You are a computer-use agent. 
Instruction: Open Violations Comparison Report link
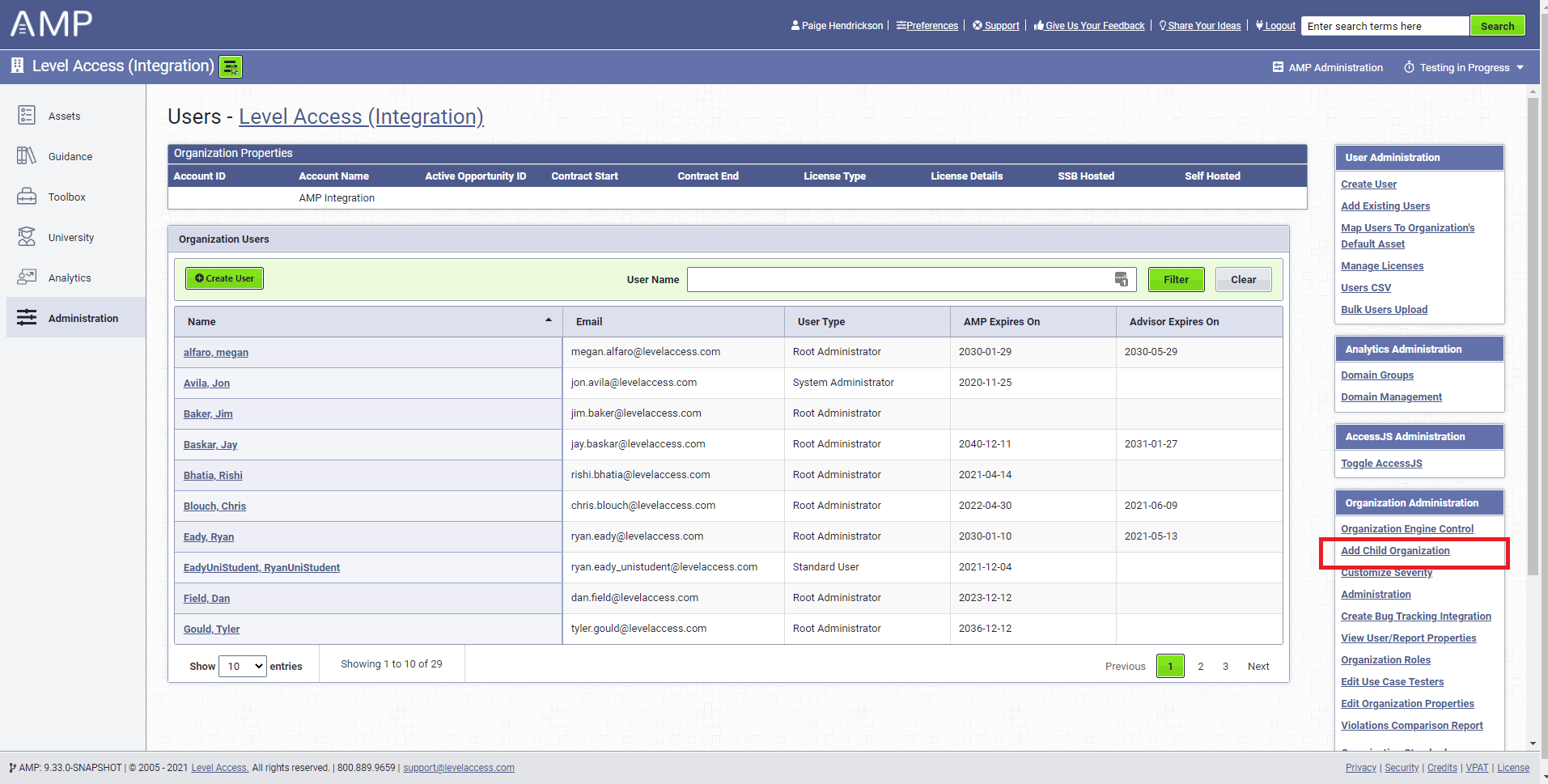(x=1412, y=725)
